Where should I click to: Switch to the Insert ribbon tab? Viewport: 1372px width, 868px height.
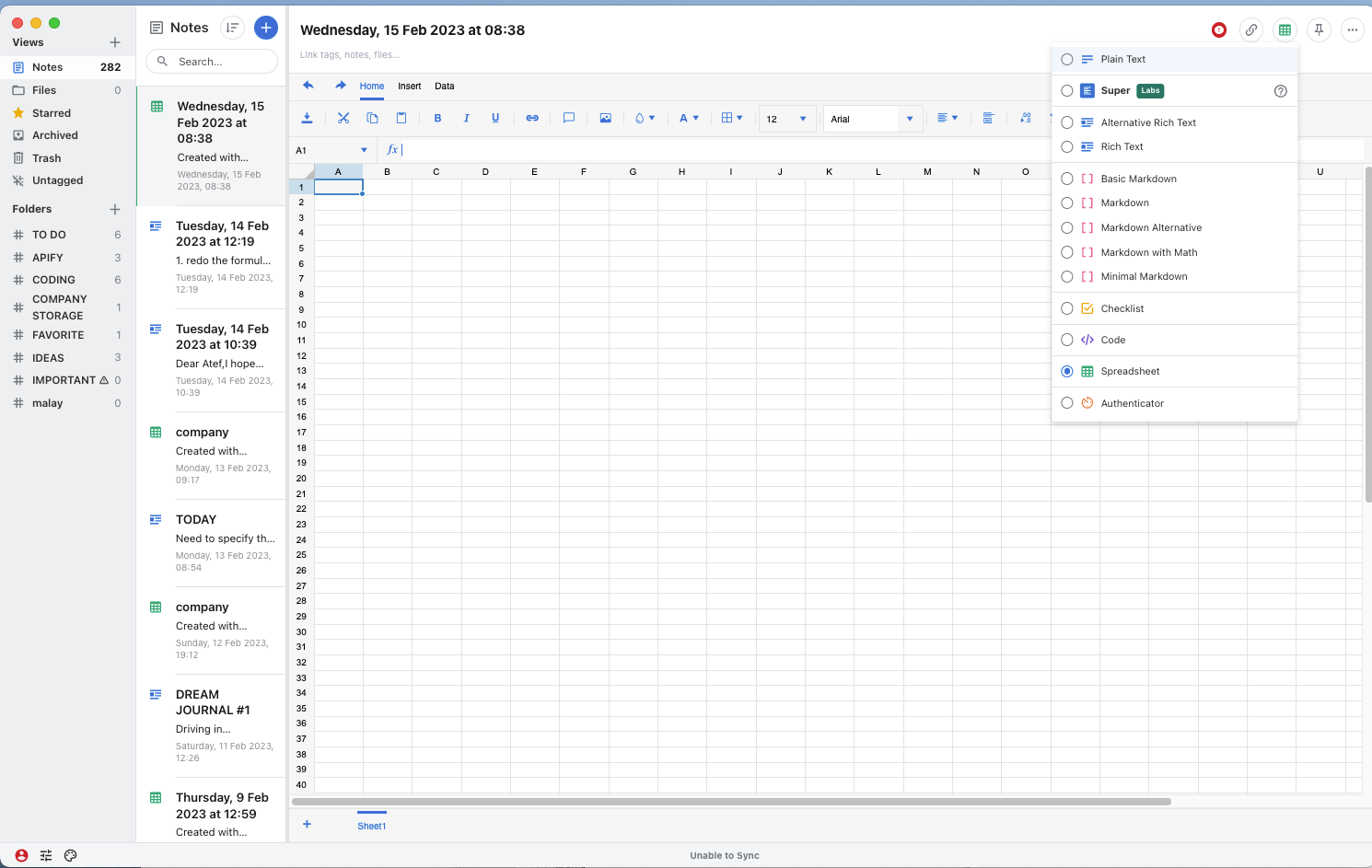[x=409, y=87]
